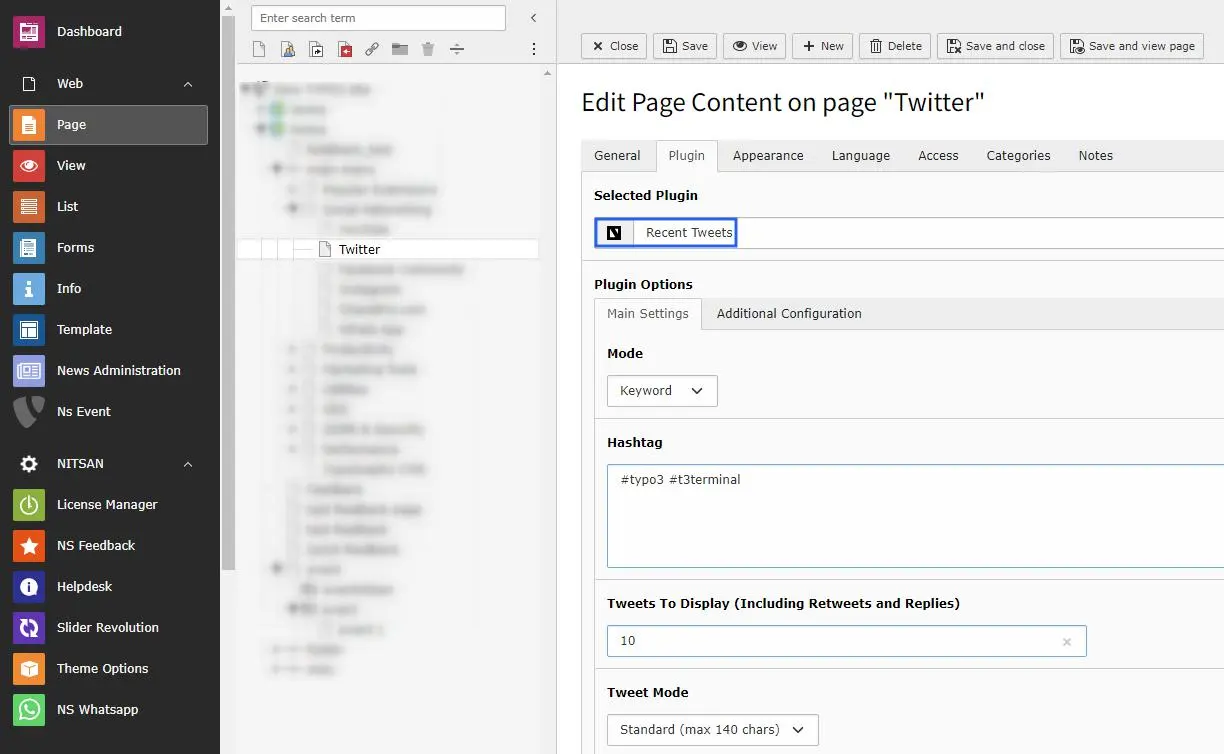Click the View button in toolbar
Viewport: 1224px width, 754px height.
click(755, 46)
